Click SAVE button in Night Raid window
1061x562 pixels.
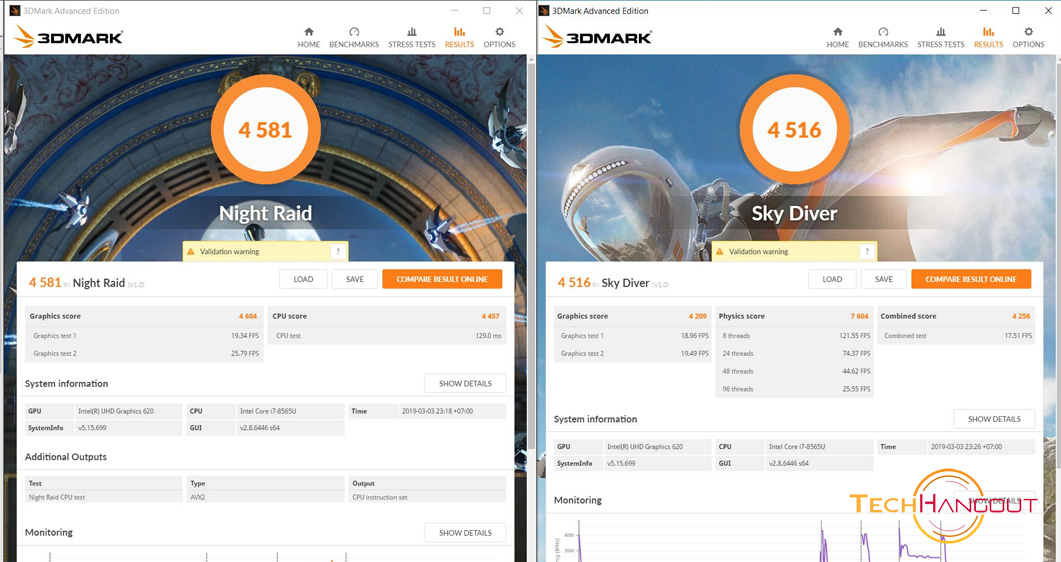[x=355, y=279]
